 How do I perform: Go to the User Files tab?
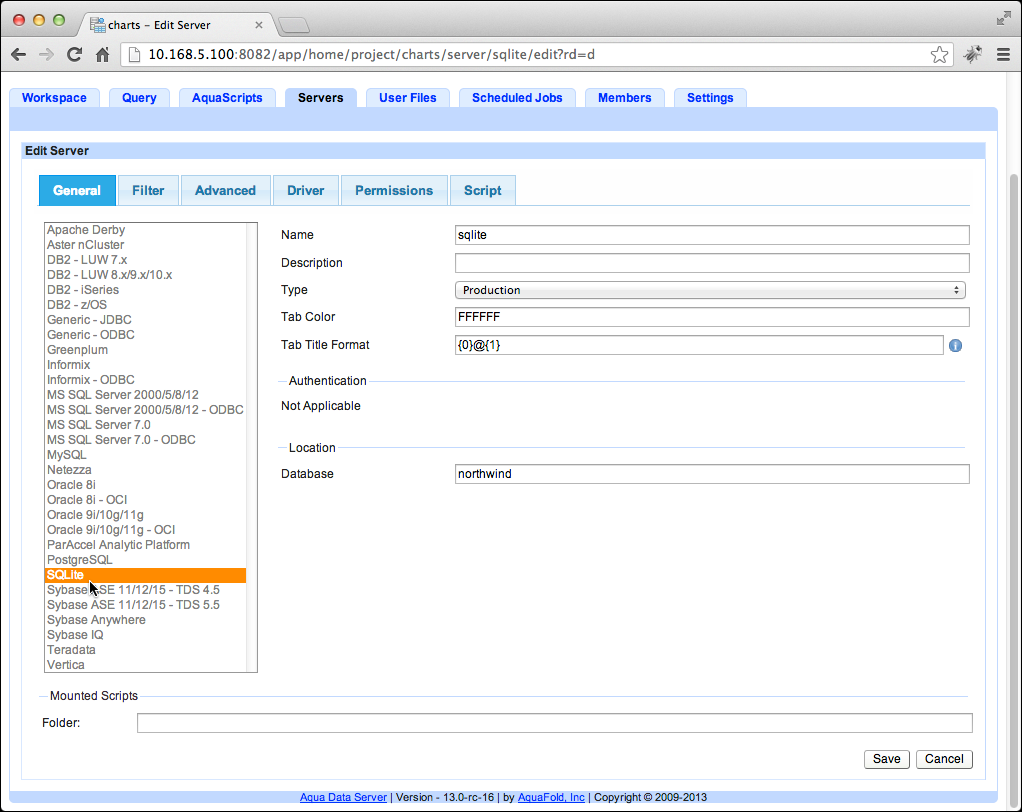[408, 98]
